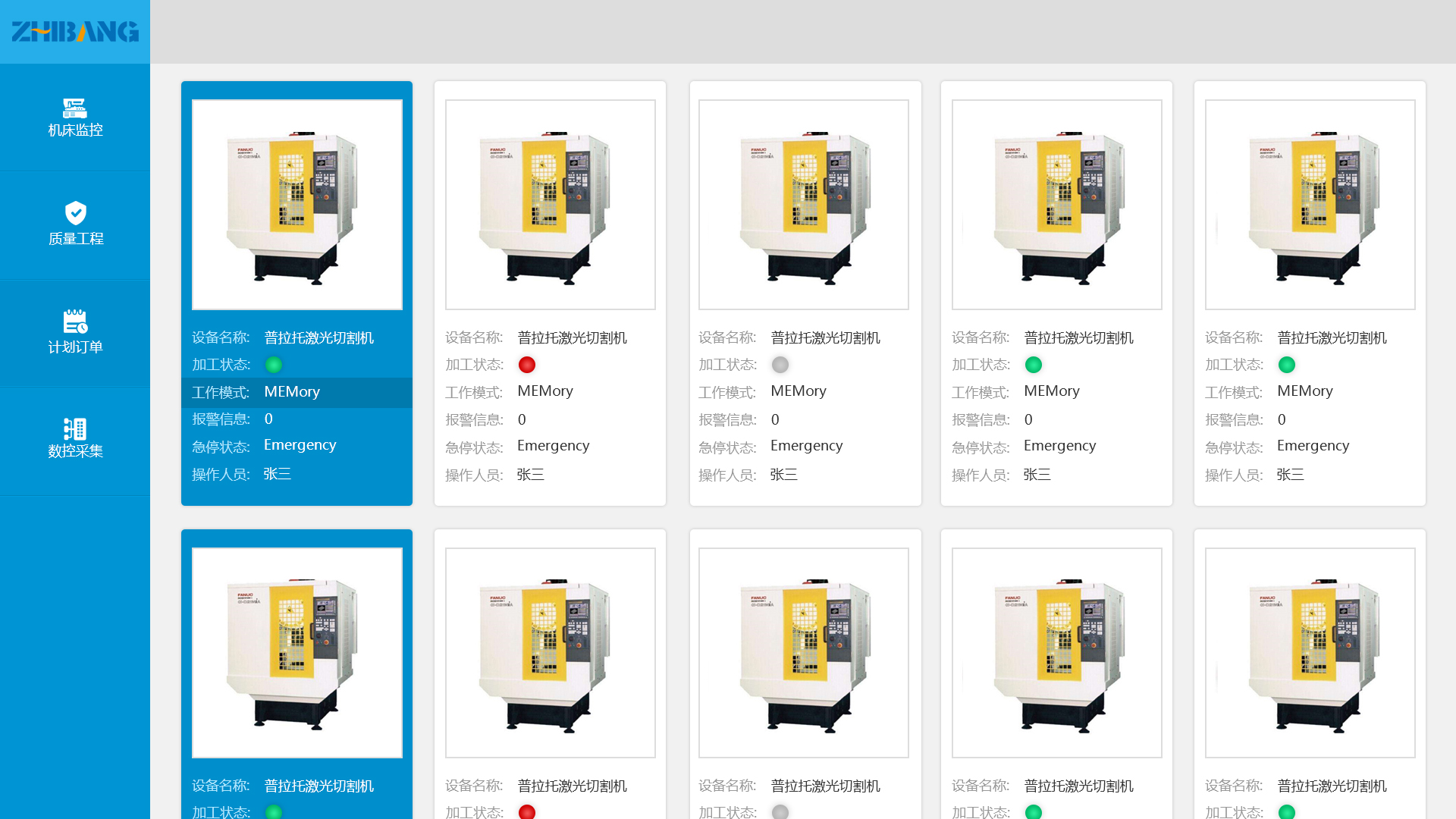Click the machine tool monitoring icon in sidebar
The width and height of the screenshot is (1456, 819).
74,108
